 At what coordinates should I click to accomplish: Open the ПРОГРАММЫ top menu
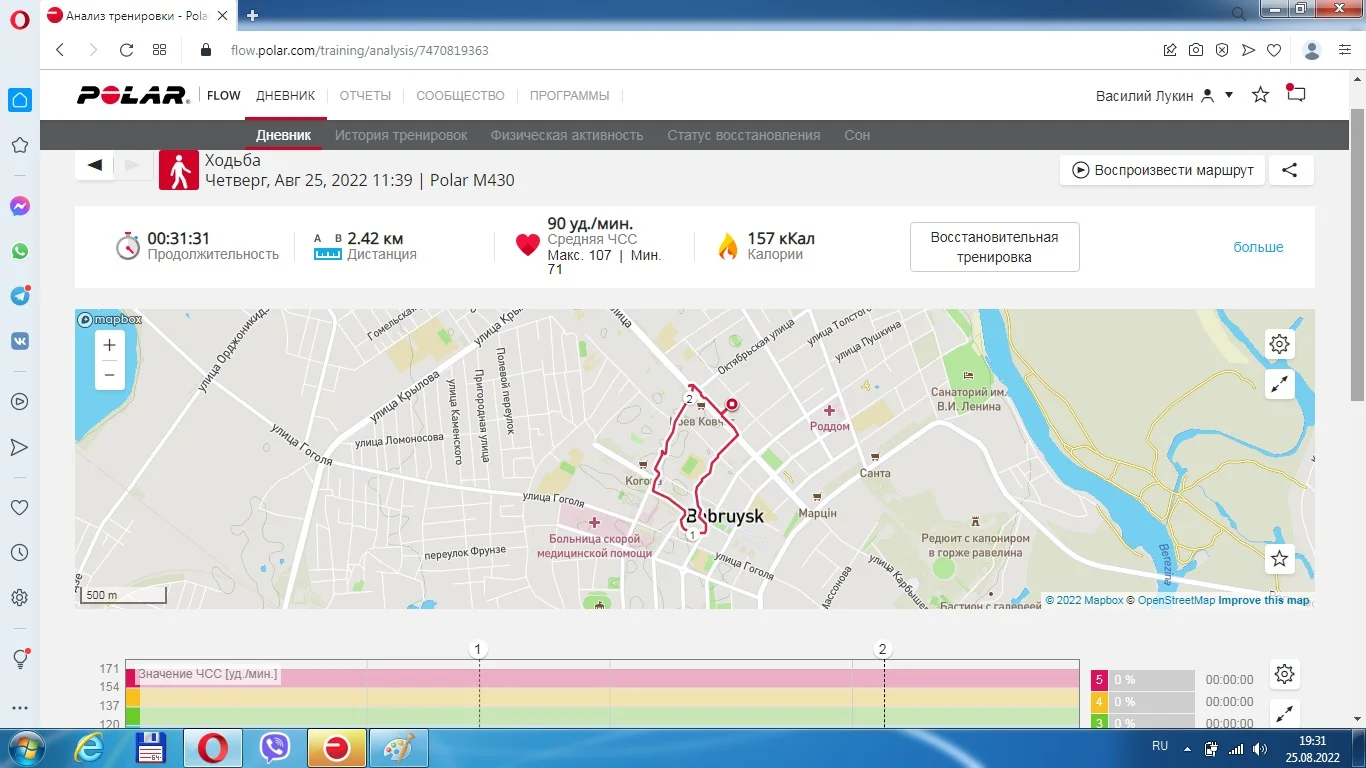pyautogui.click(x=570, y=96)
